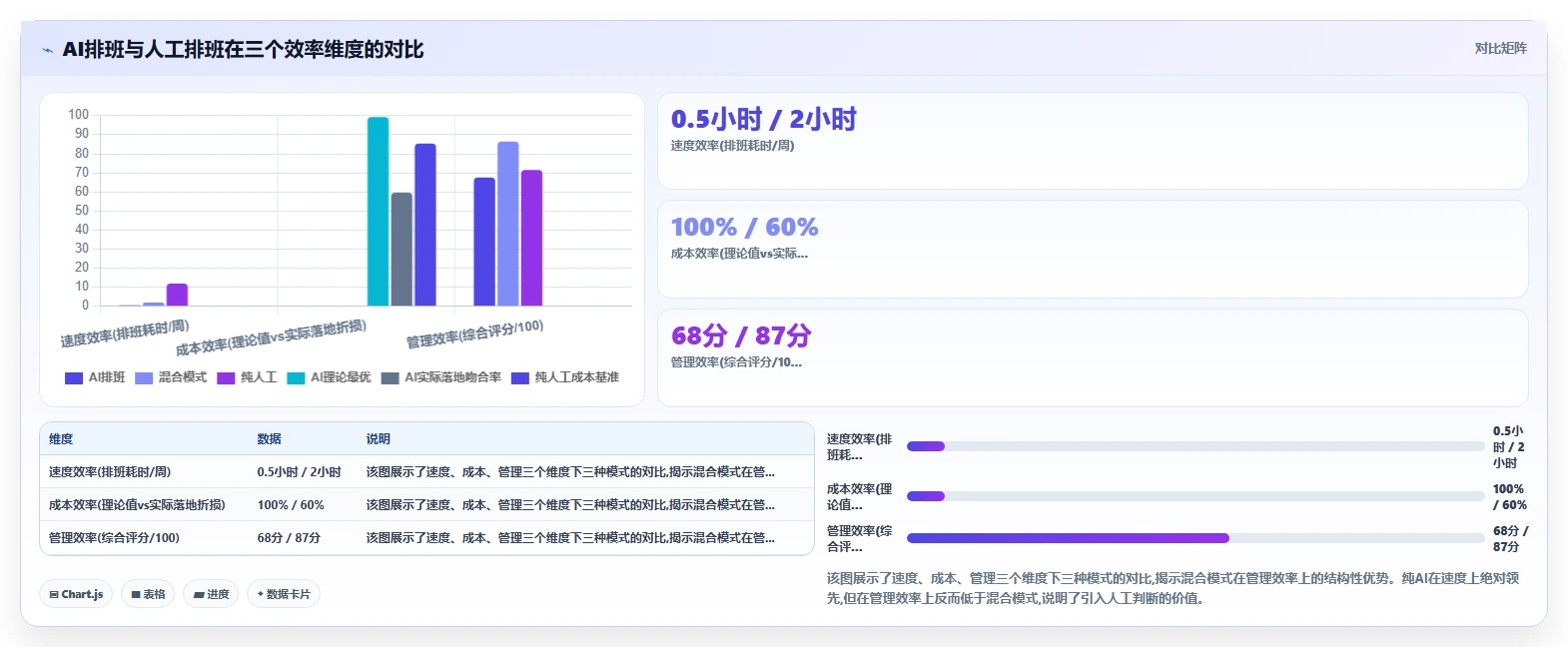This screenshot has height=647, width=1568.
Task: Click the 管理效率 progress bar
Action: pos(1195,538)
